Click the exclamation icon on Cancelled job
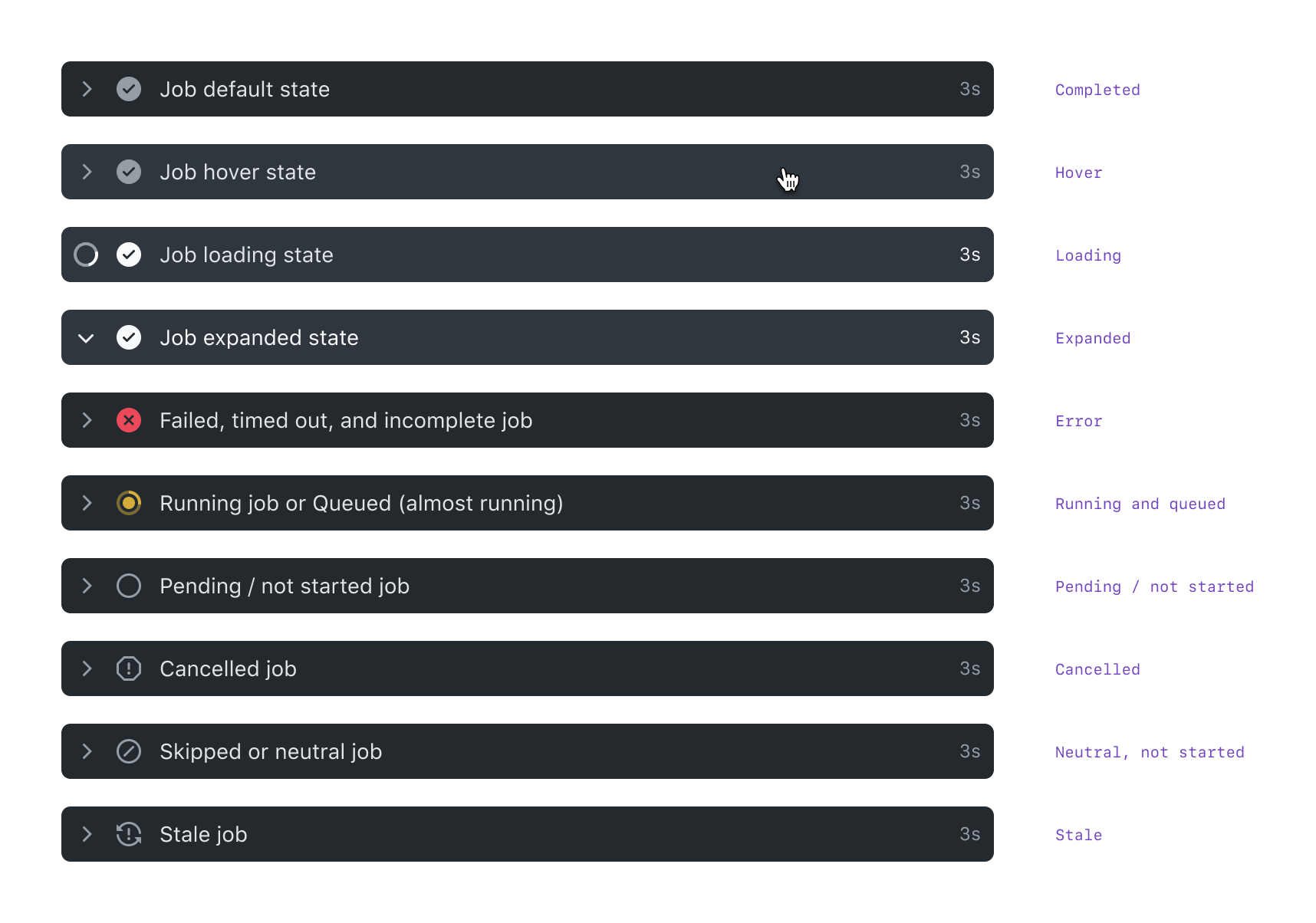The height and width of the screenshot is (923, 1316). [129, 668]
